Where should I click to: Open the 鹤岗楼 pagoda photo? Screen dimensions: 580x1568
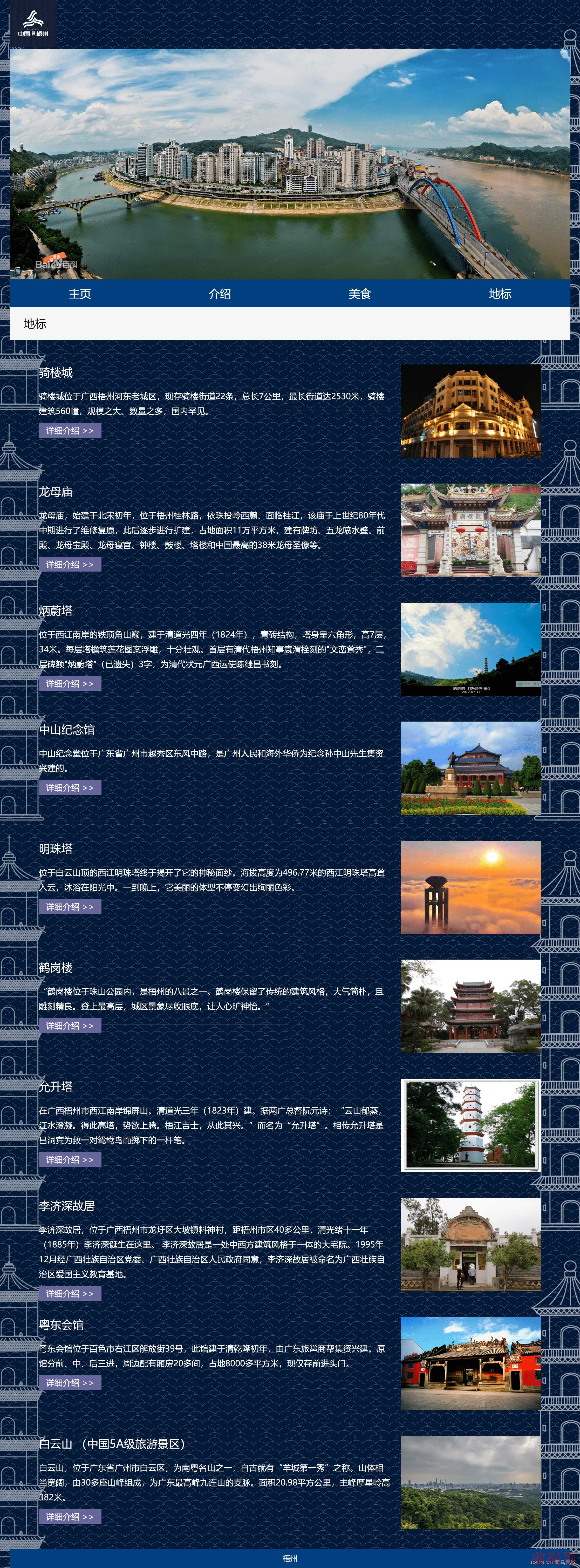470,1006
